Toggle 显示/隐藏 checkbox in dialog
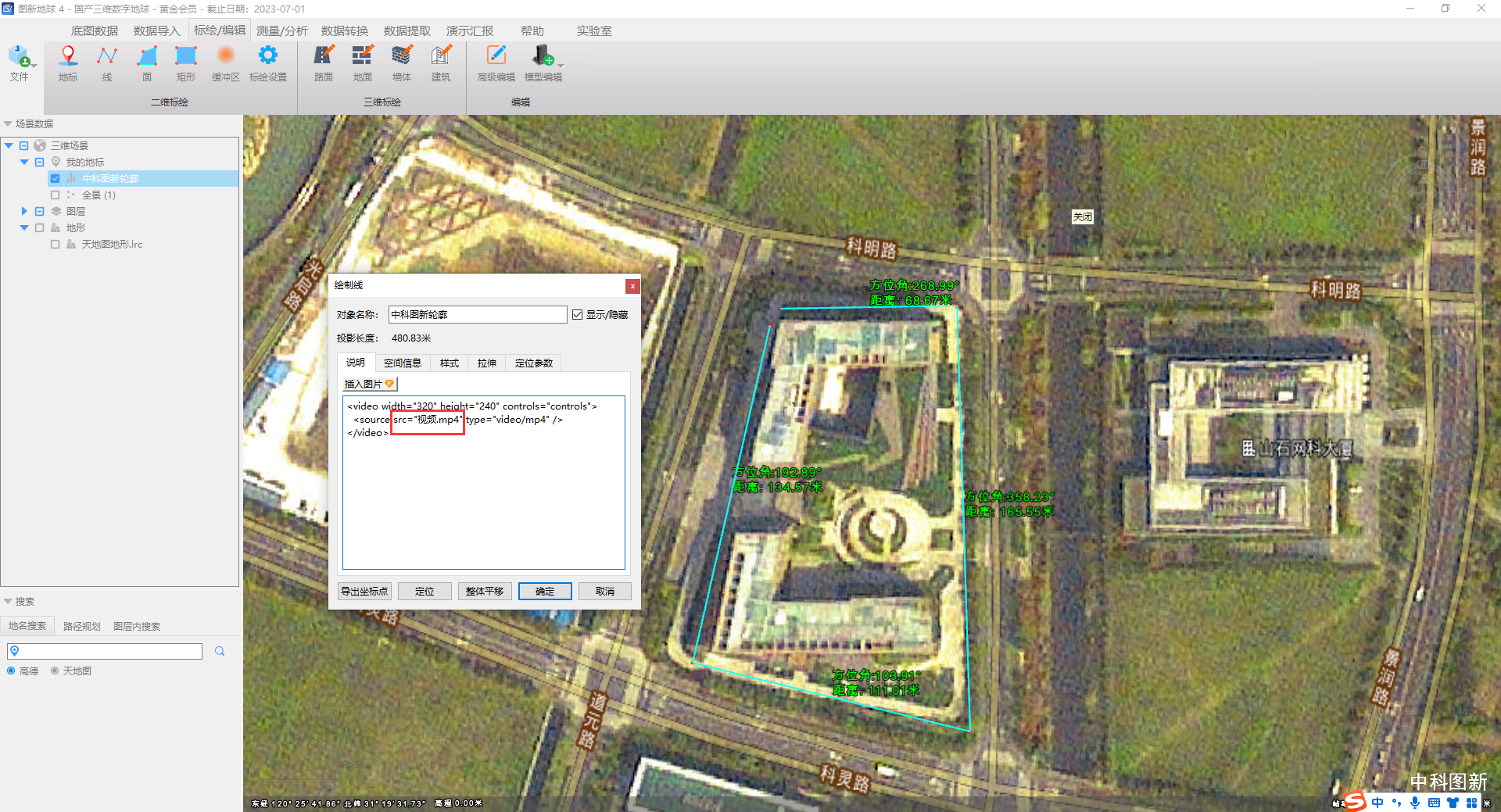This screenshot has width=1501, height=812. coord(577,314)
